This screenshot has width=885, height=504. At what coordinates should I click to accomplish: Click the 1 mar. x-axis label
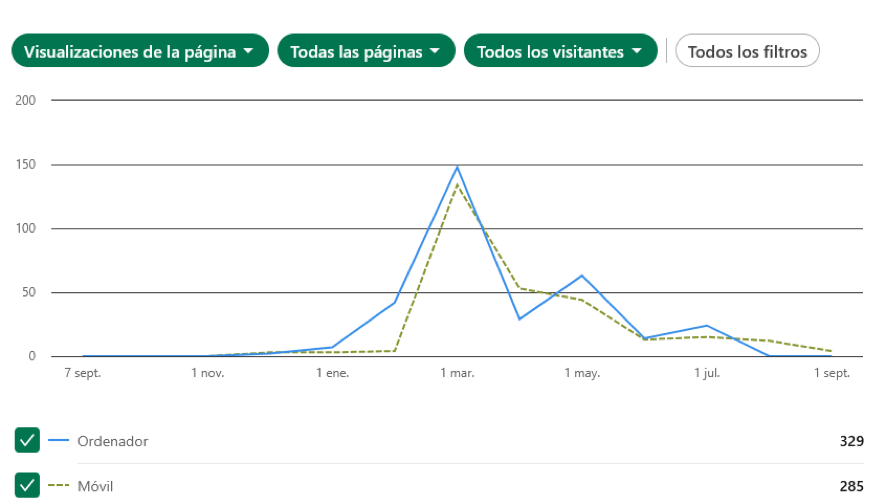[x=457, y=373]
